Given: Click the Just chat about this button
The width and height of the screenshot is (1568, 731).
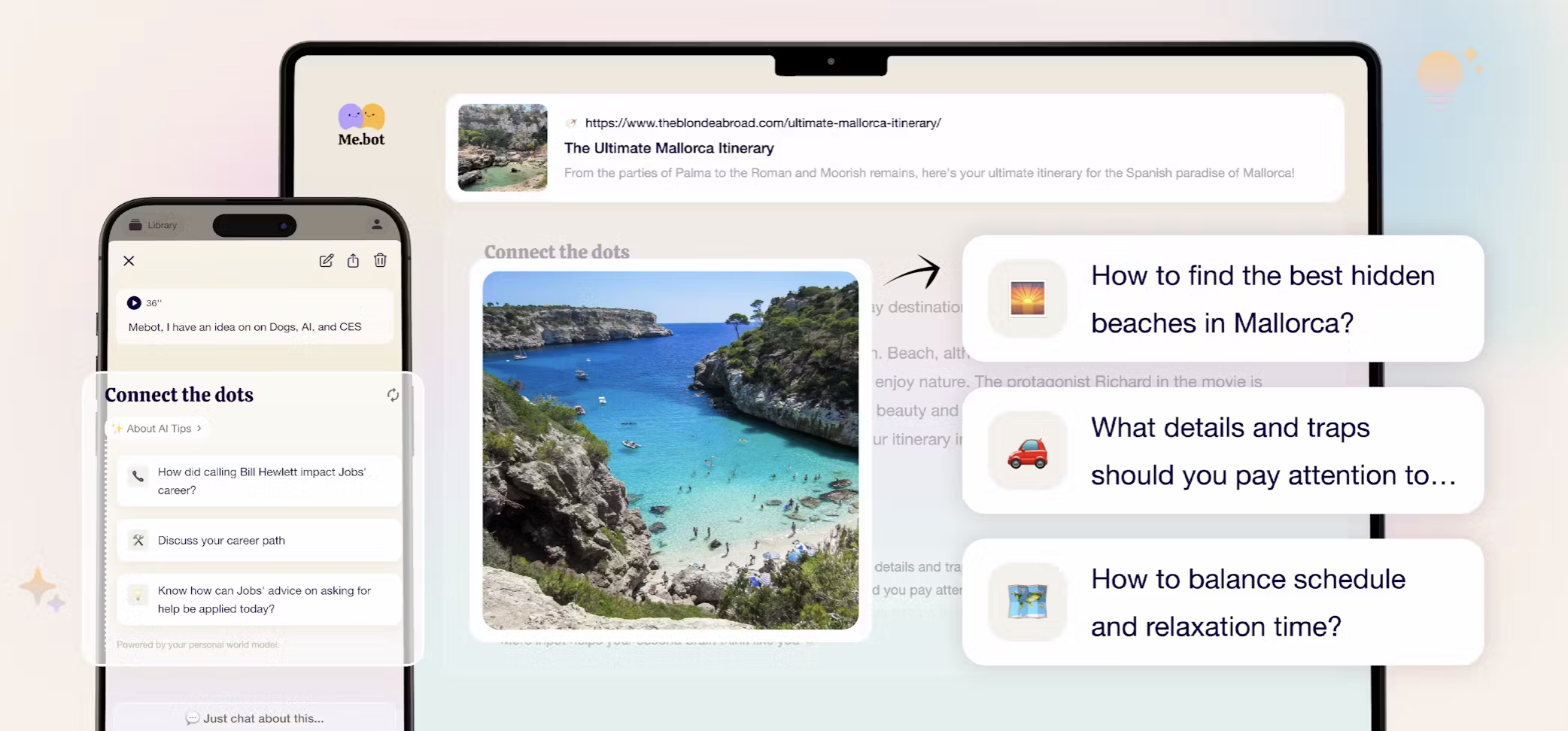Looking at the screenshot, I should pyautogui.click(x=255, y=717).
